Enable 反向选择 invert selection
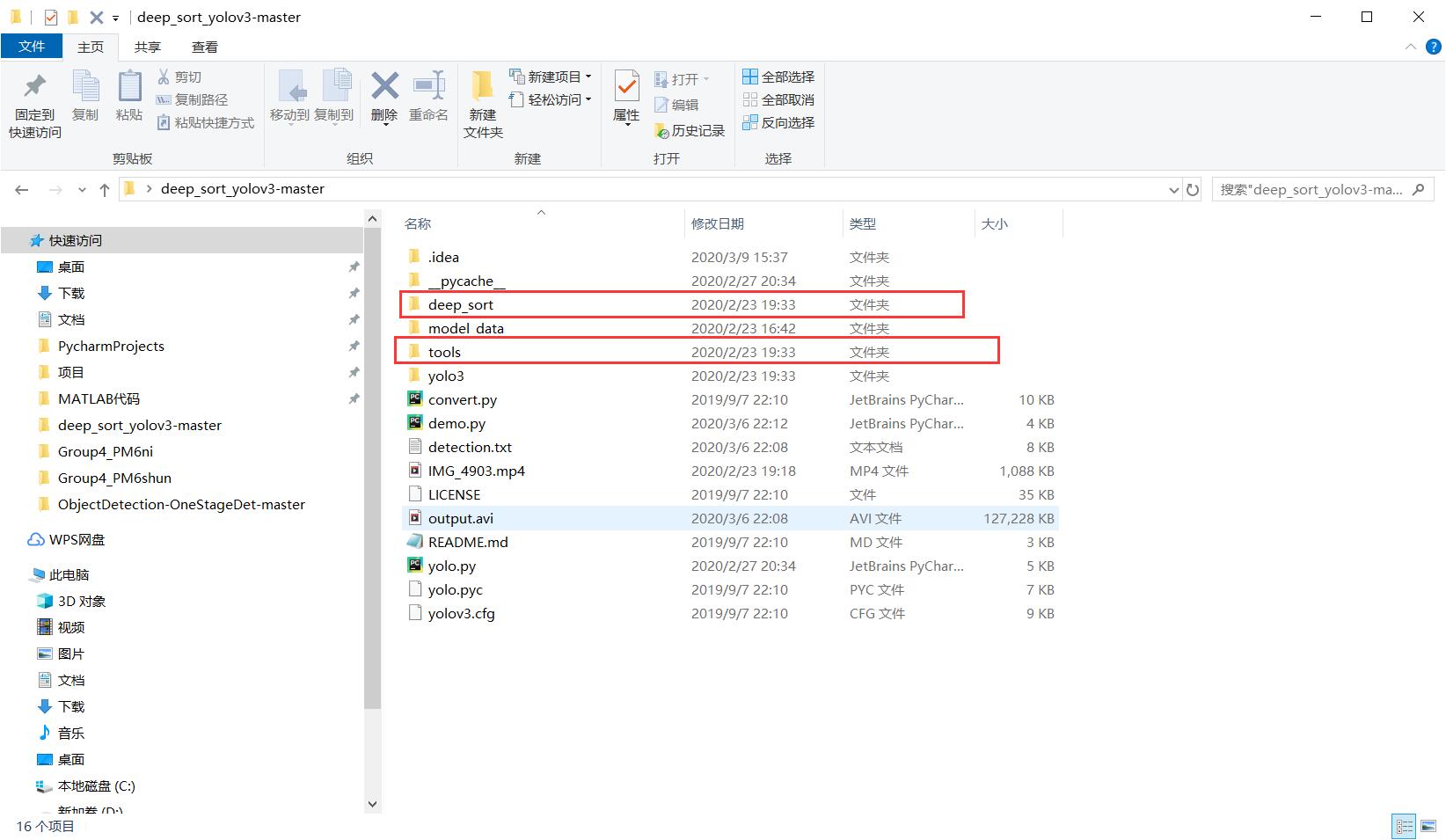This screenshot has height=840, width=1446. coord(778,122)
